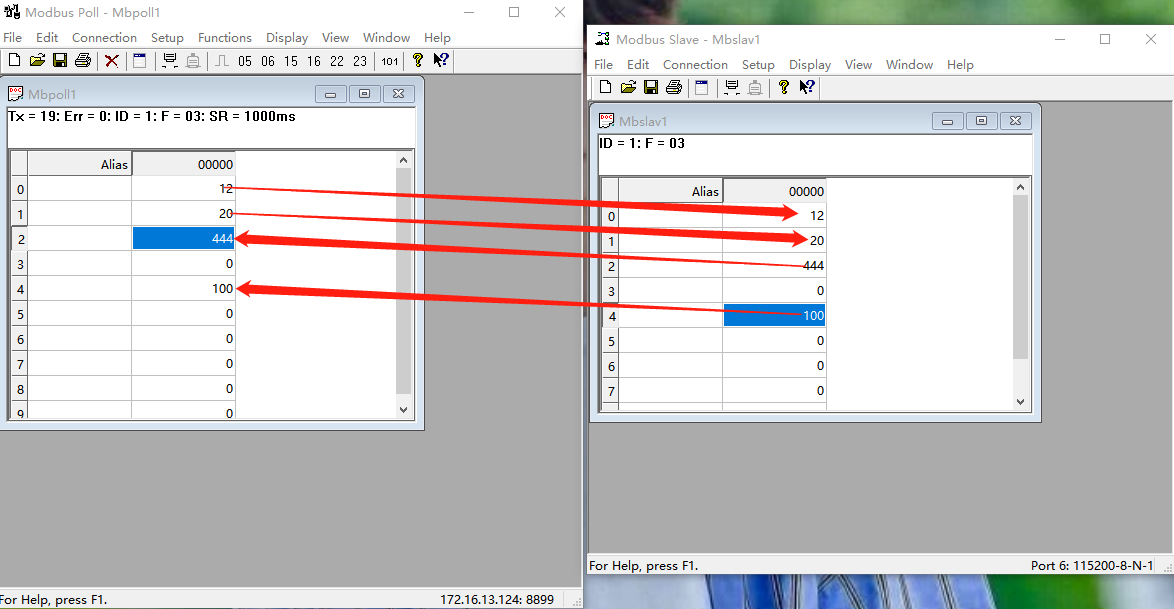This screenshot has height=609, width=1174.
Task: Click the Print icon in Modbus Slave toolbar
Action: pyautogui.click(x=674, y=88)
